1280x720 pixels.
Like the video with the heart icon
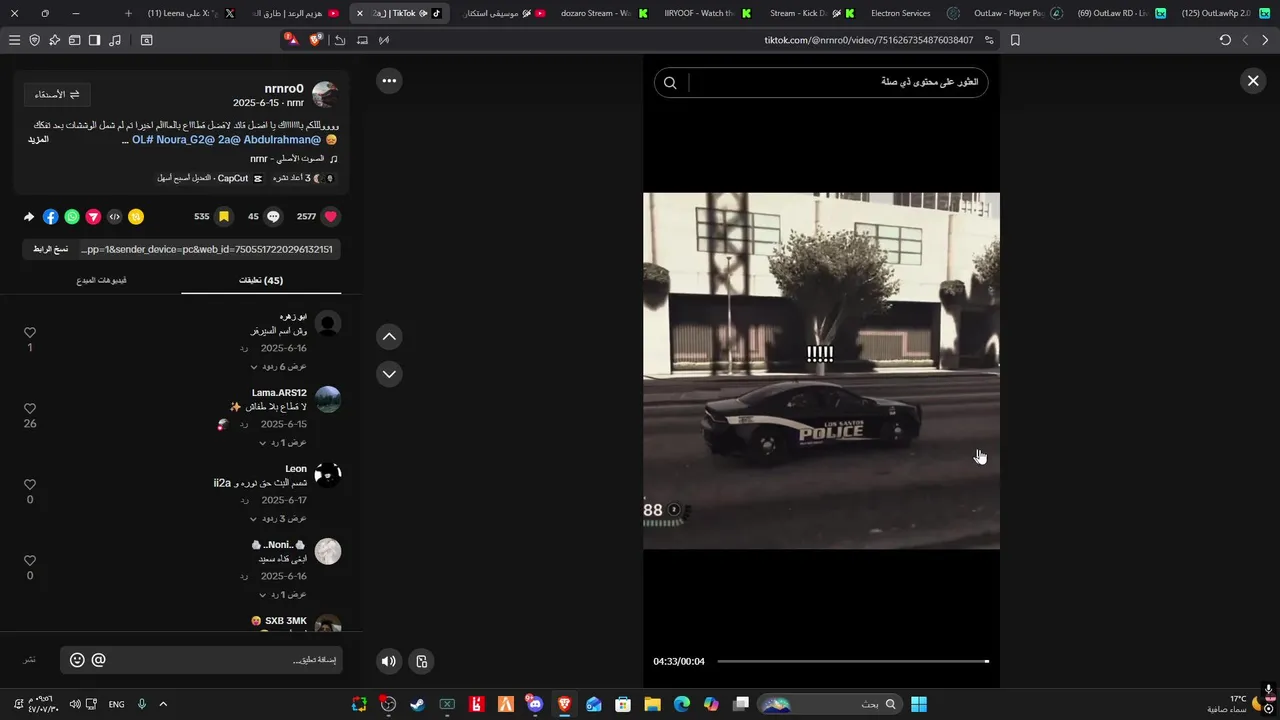[331, 216]
